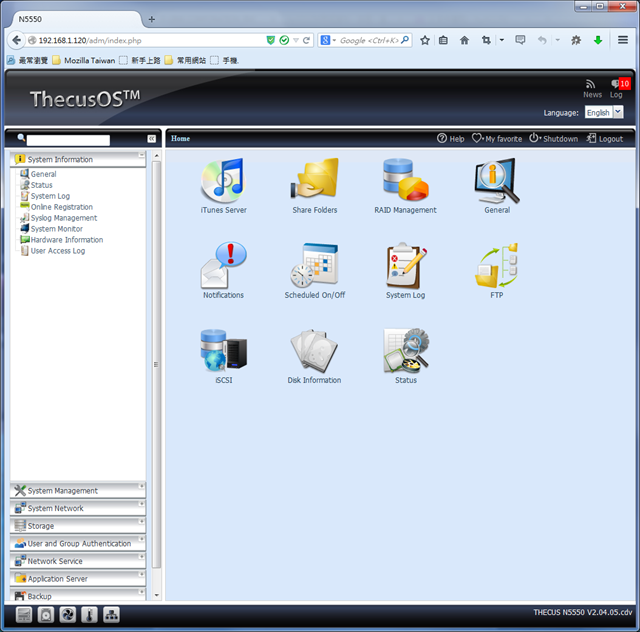Expand the Network Service section
640x632 pixels.
78,561
